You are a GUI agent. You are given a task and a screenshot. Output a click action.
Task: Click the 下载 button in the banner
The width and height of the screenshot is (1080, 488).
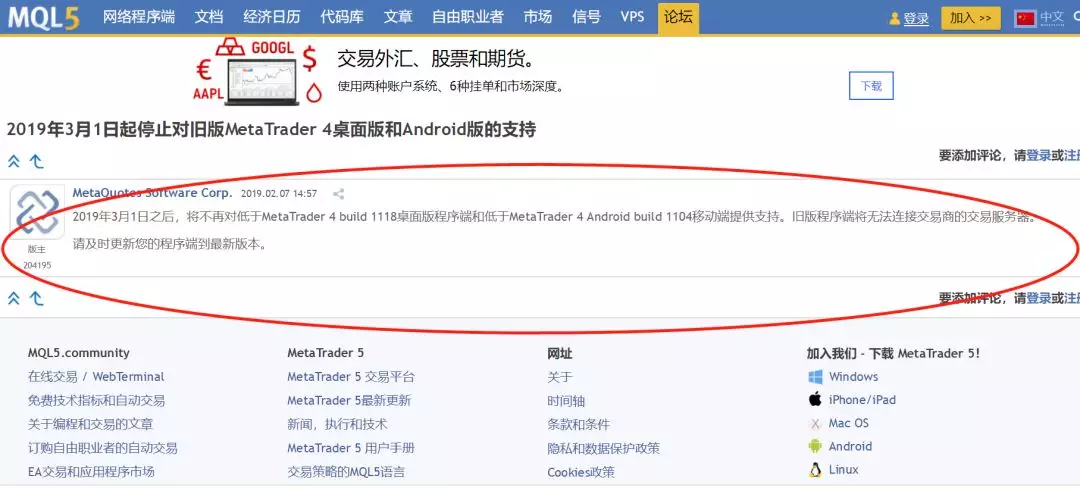(871, 86)
